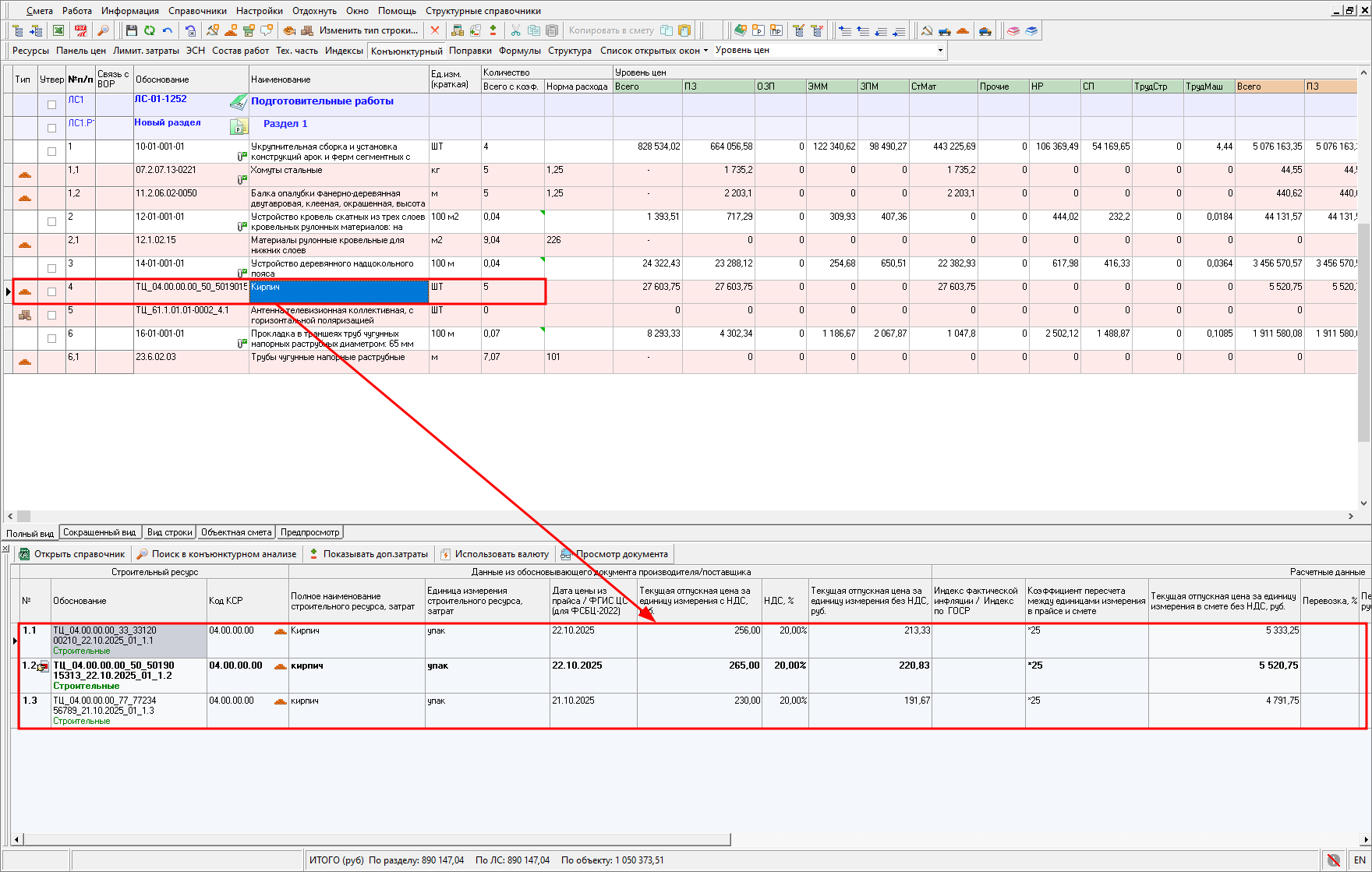Viewport: 1372px width, 872px height.
Task: Click the magnifier search icon in toolbar
Action: [103, 30]
